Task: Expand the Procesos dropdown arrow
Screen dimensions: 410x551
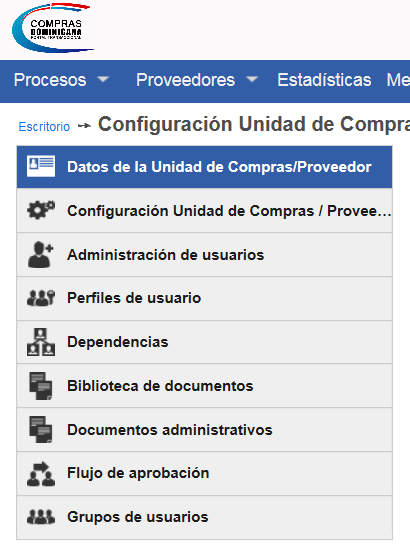Action: tap(103, 79)
